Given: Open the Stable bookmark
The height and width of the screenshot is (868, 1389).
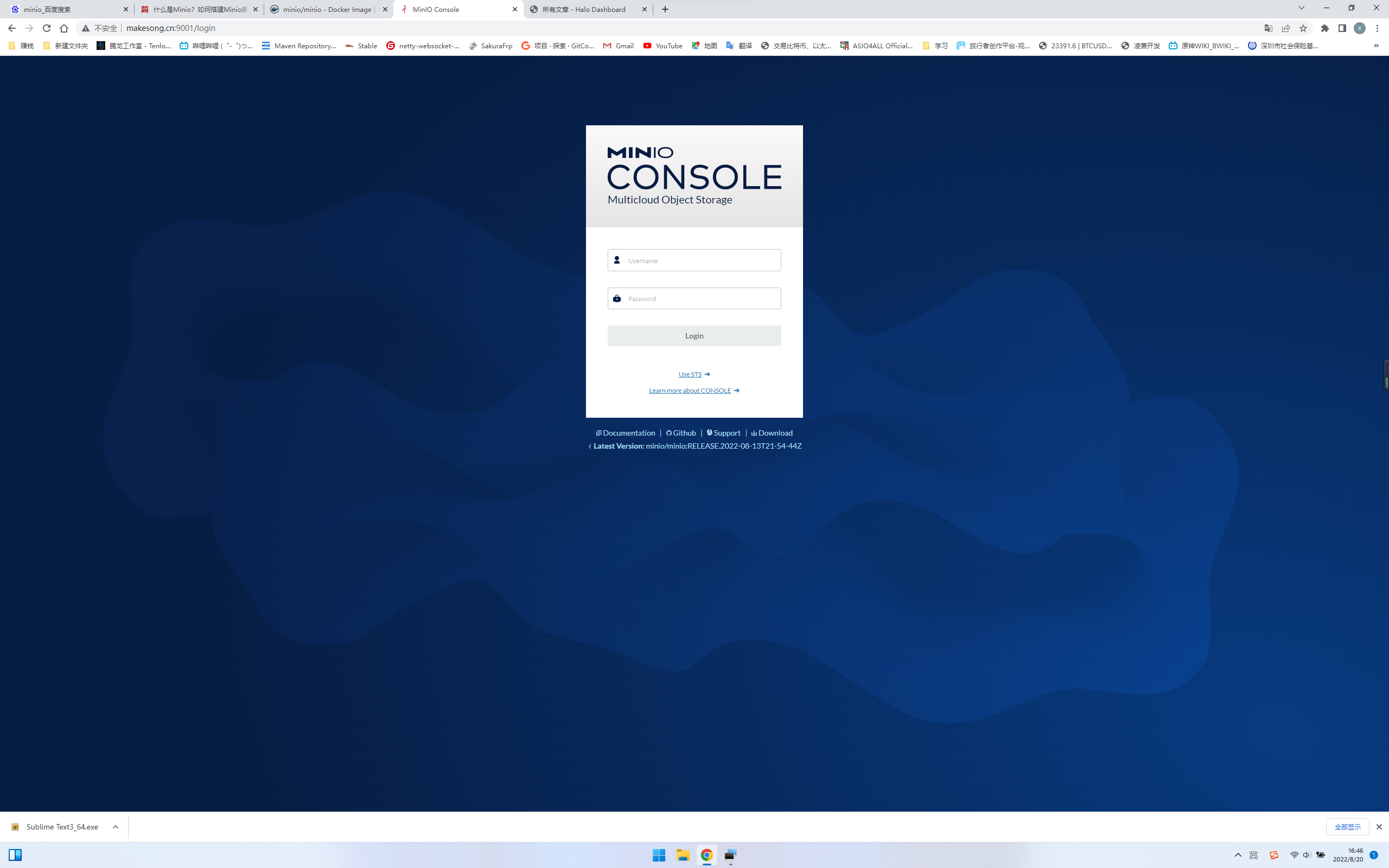Looking at the screenshot, I should click(x=361, y=46).
